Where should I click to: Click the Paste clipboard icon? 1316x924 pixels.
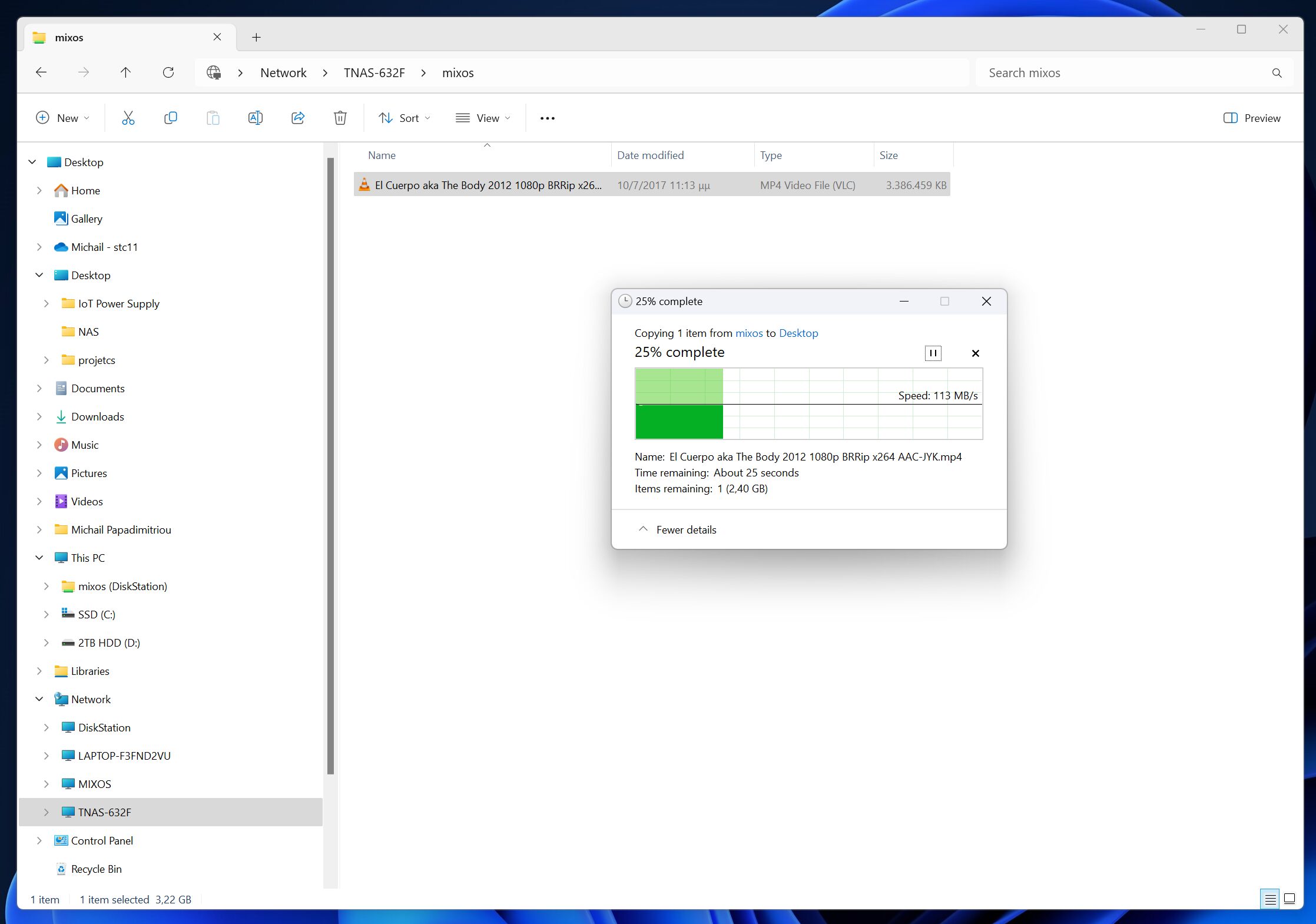pyautogui.click(x=213, y=118)
